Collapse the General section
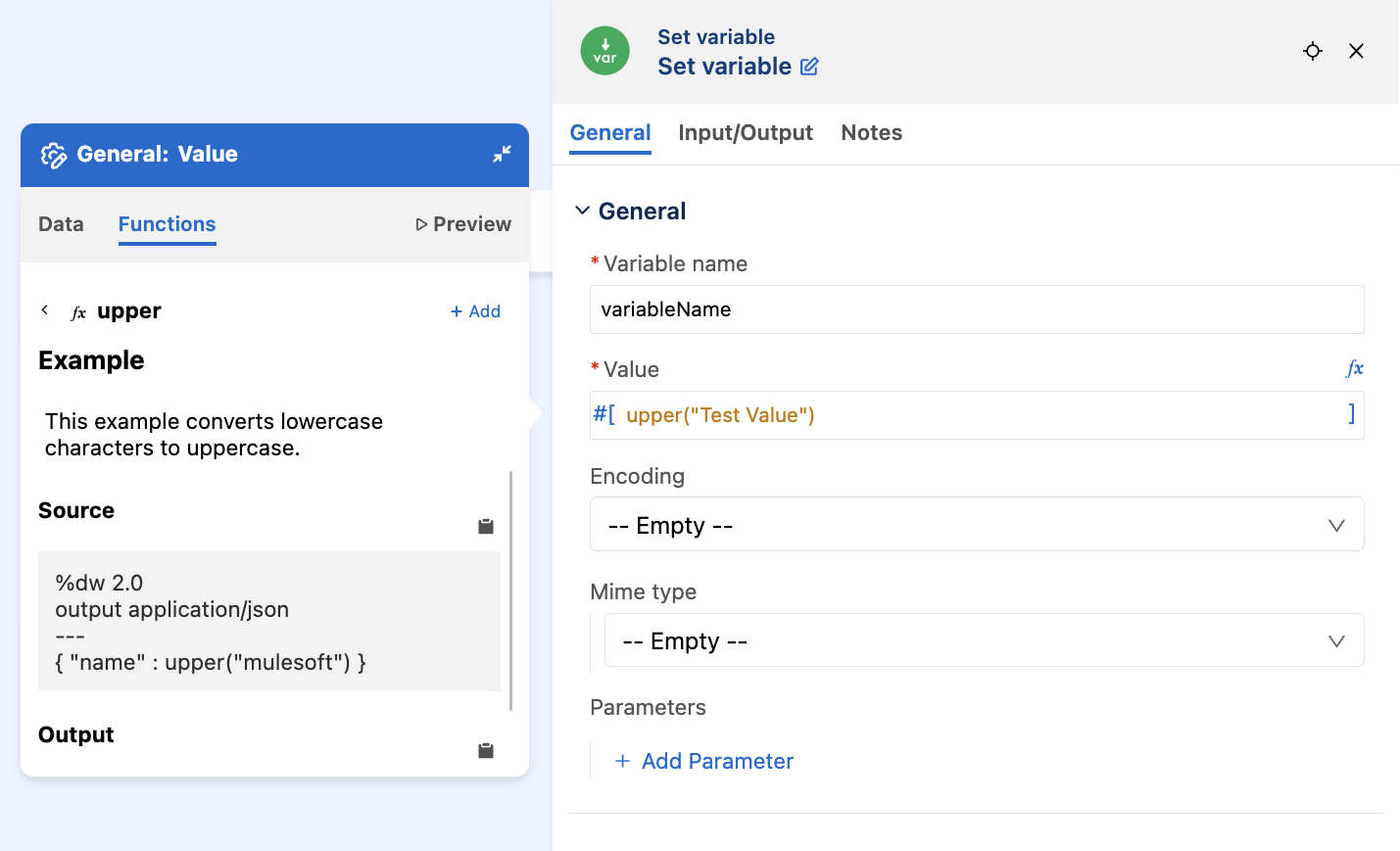The width and height of the screenshot is (1400, 851). tap(583, 210)
